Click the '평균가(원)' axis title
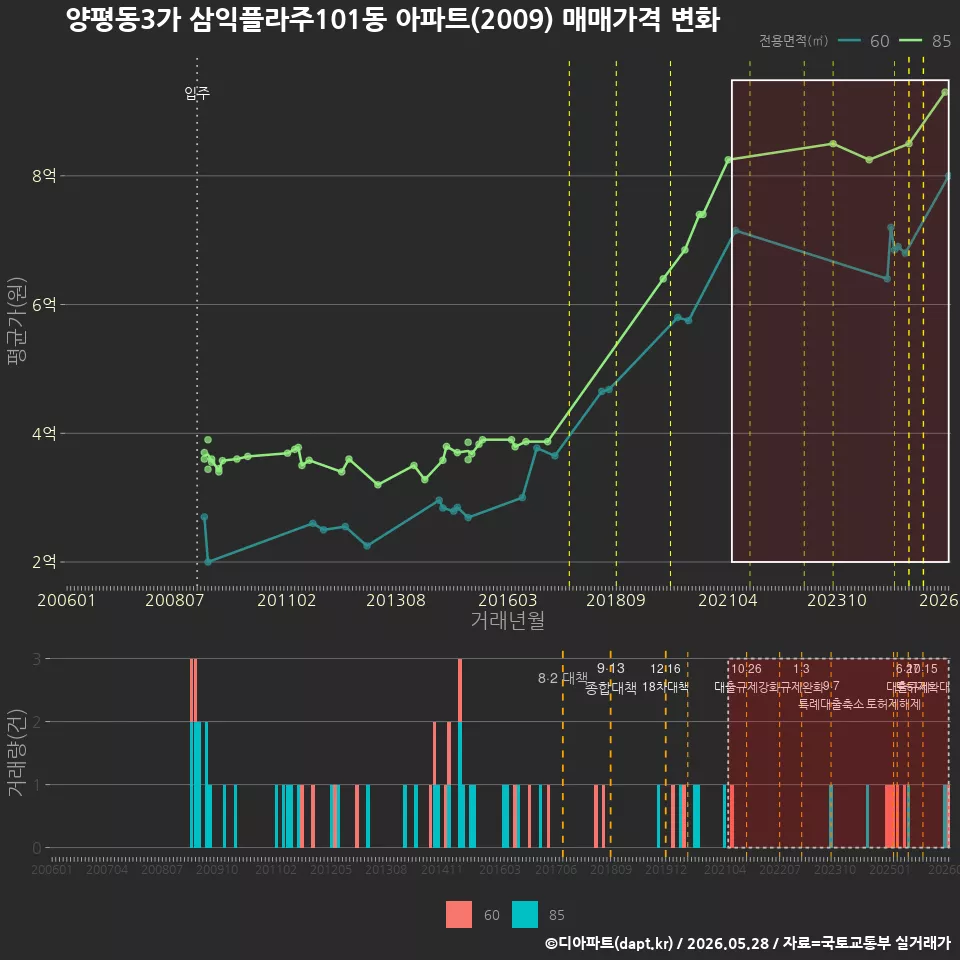The width and height of the screenshot is (960, 960). [x=17, y=321]
